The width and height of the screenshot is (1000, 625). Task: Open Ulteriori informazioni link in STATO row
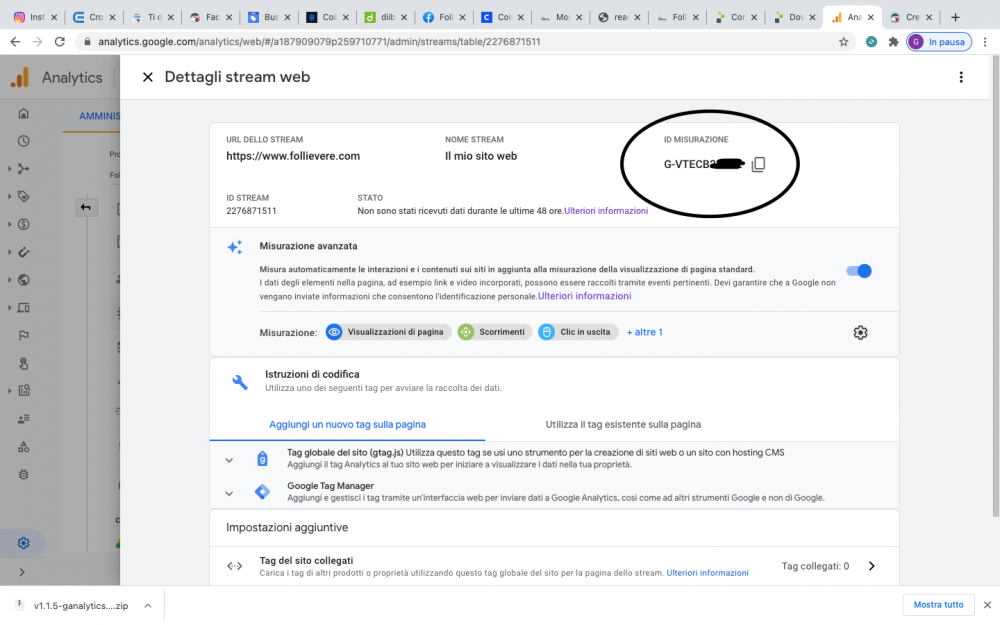[x=606, y=211]
